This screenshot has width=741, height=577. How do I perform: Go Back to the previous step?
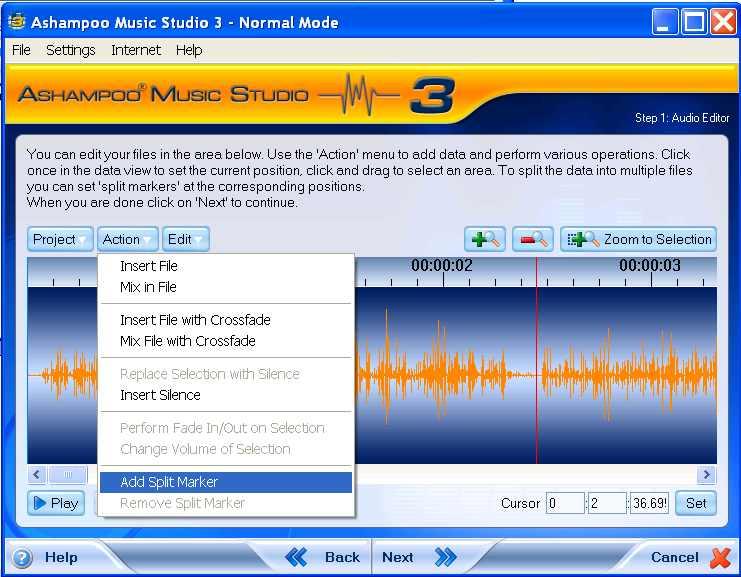322,557
